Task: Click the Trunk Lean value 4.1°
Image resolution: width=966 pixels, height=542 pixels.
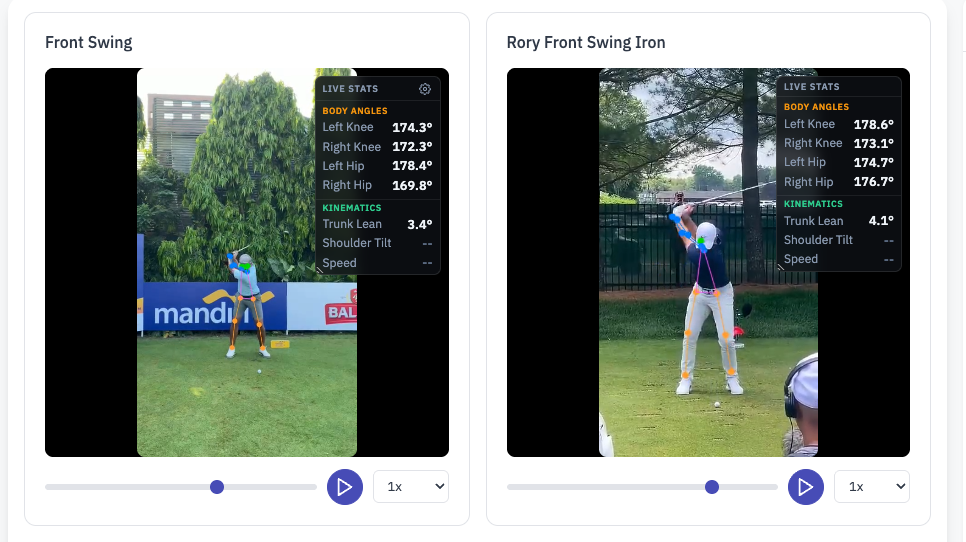Action: 881,220
